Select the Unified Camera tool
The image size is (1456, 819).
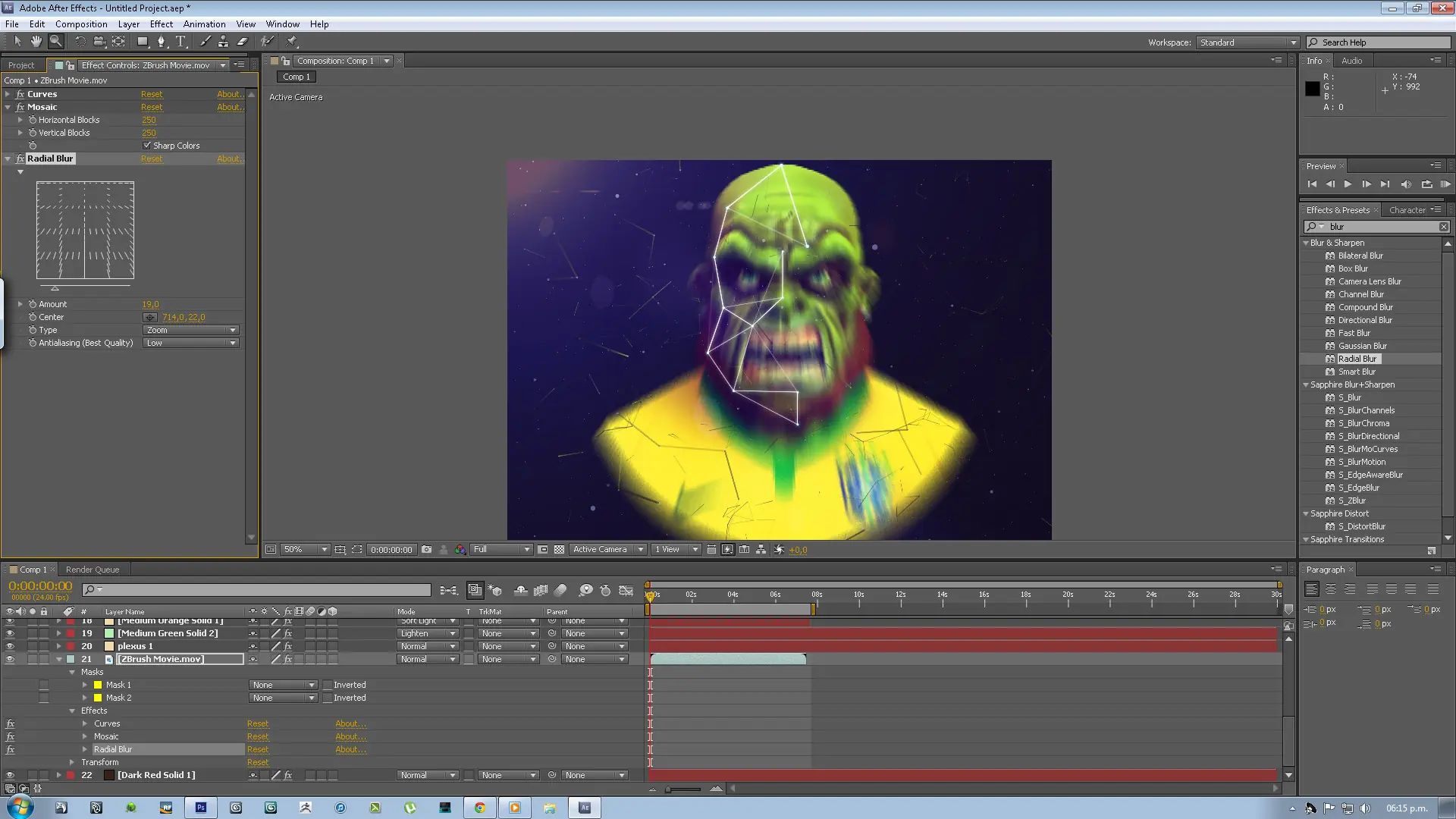click(x=99, y=42)
